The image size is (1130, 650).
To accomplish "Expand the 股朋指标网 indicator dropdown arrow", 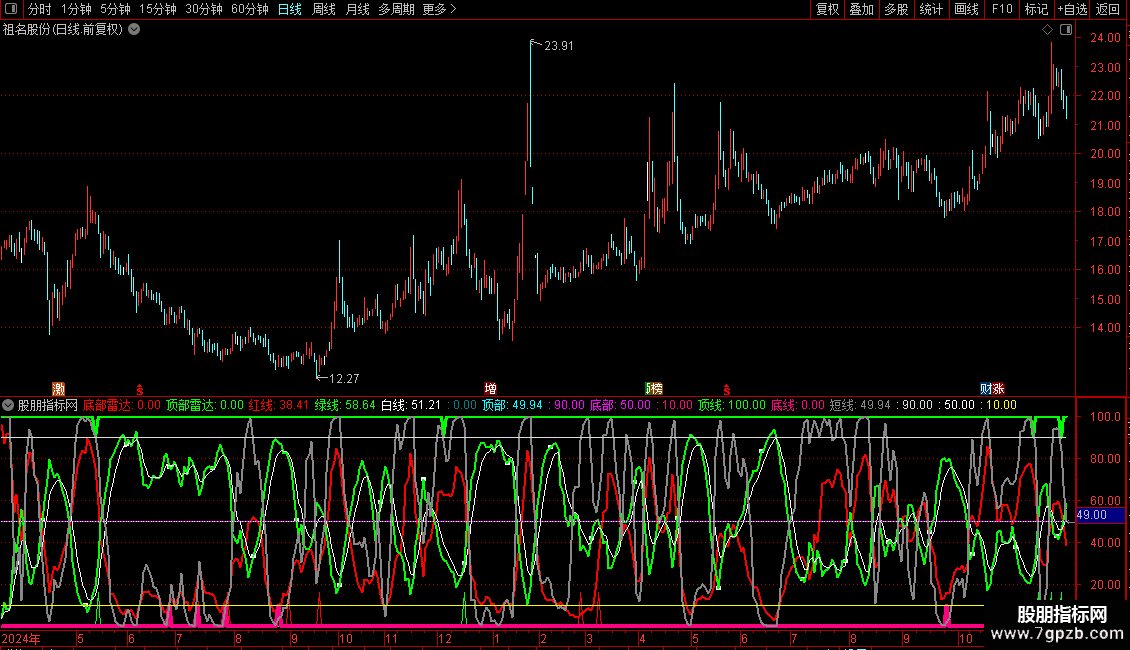I will (x=8, y=405).
